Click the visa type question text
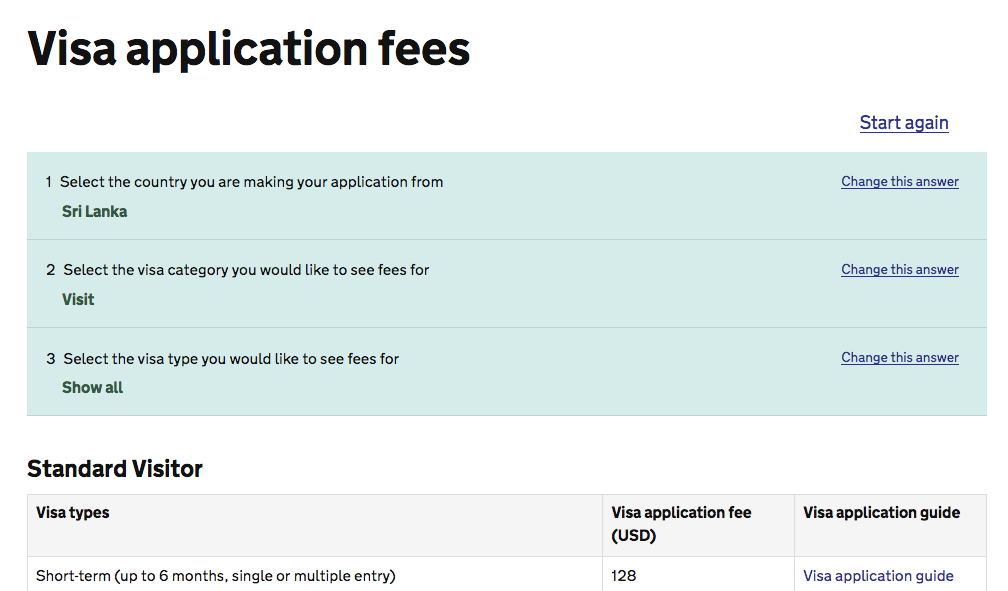Viewport: 1008px width, 591px height. click(x=231, y=359)
